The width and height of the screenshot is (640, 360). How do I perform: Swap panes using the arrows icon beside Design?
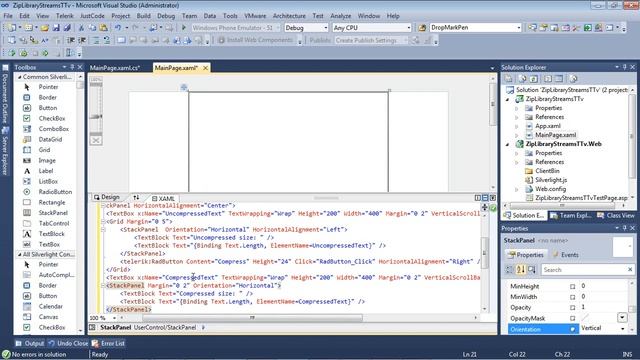(x=136, y=198)
